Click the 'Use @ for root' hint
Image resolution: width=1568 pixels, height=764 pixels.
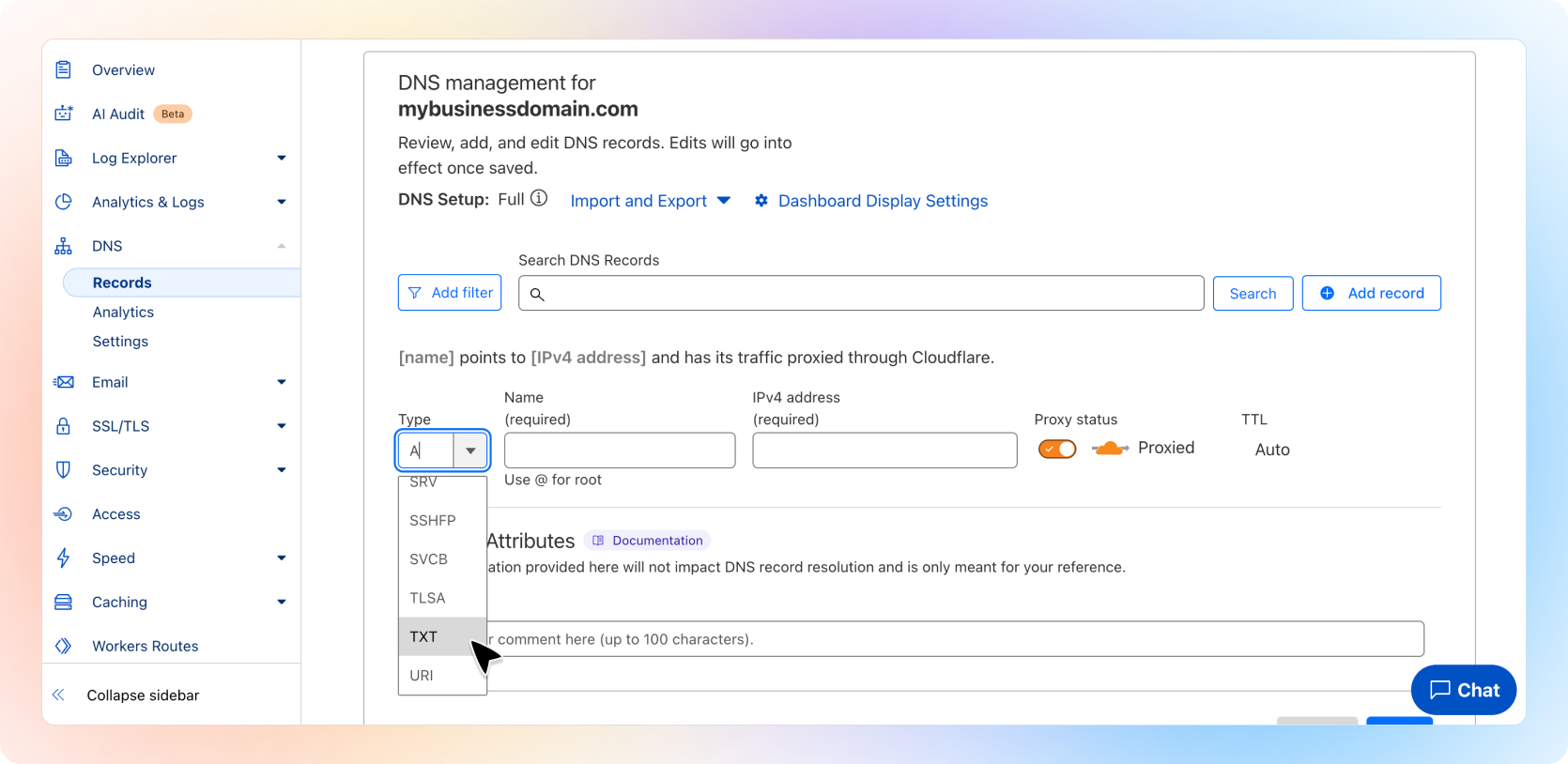coord(553,480)
